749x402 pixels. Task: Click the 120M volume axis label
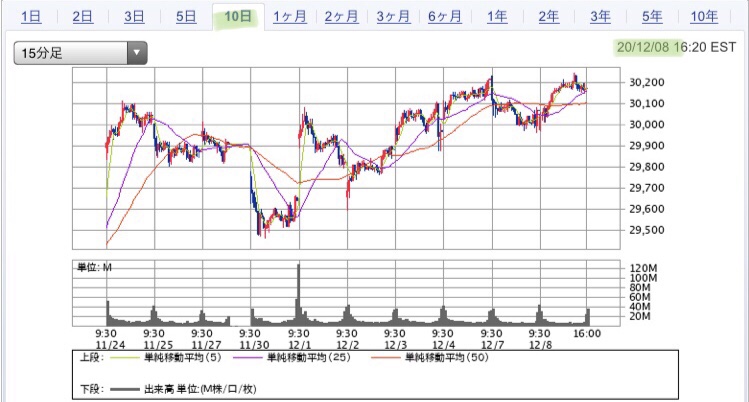point(643,268)
